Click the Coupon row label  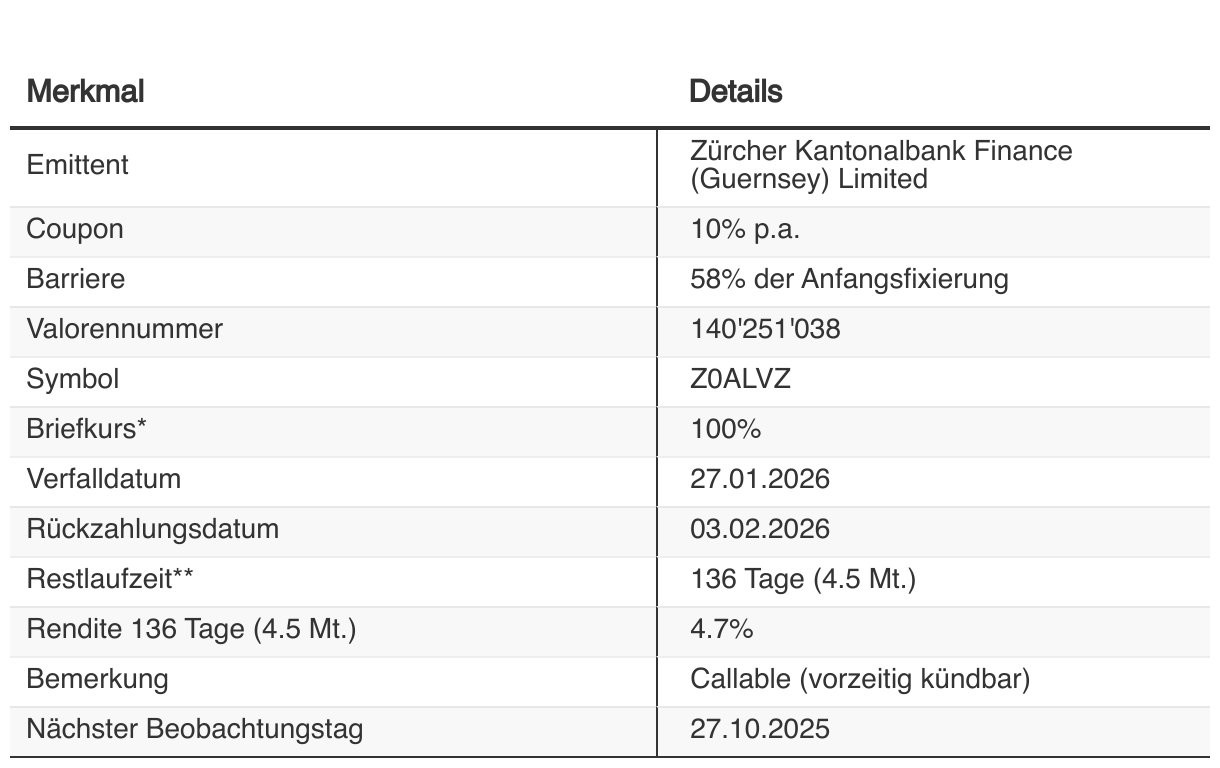click(75, 229)
